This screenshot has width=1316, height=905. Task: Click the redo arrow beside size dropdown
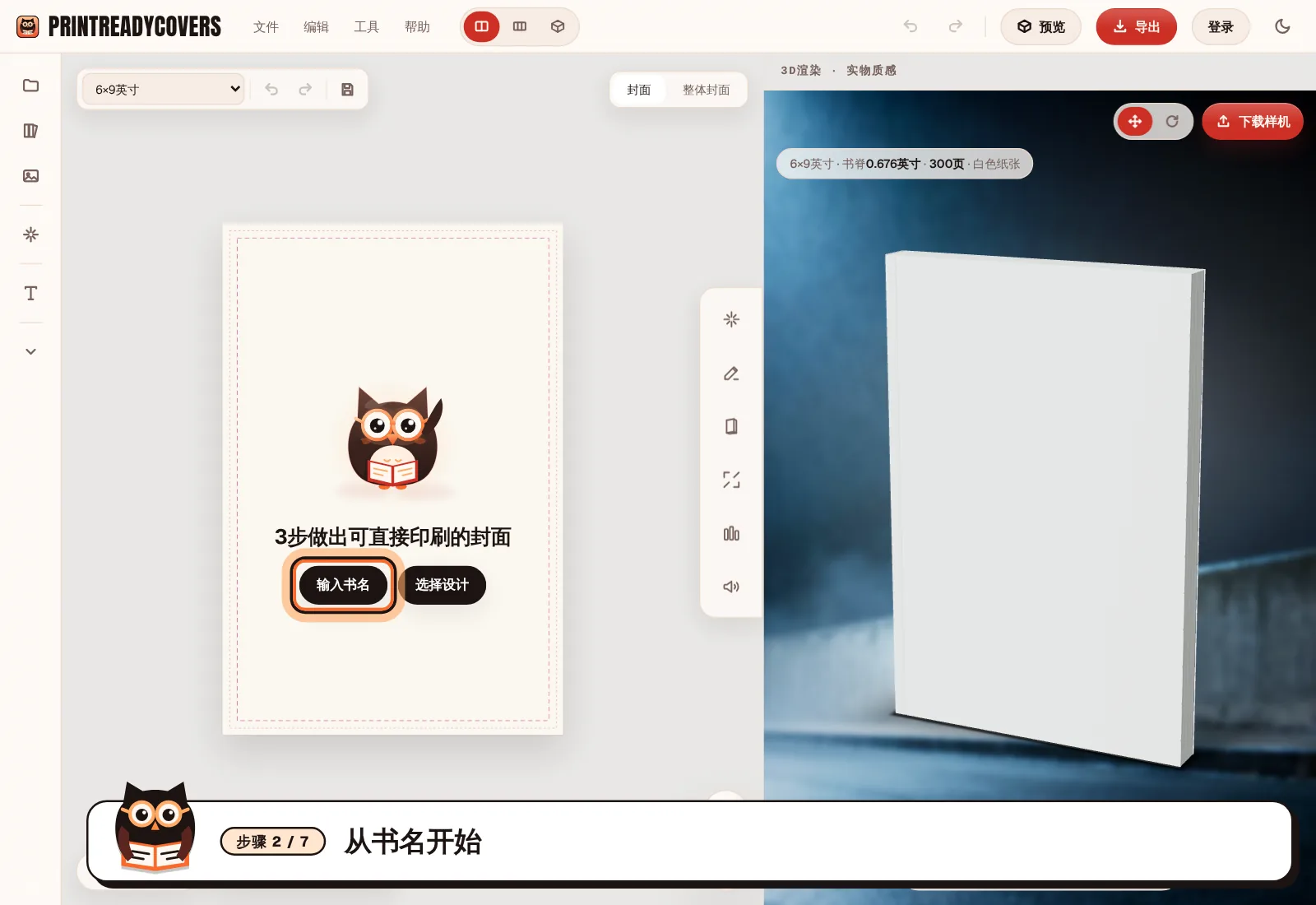coord(305,90)
